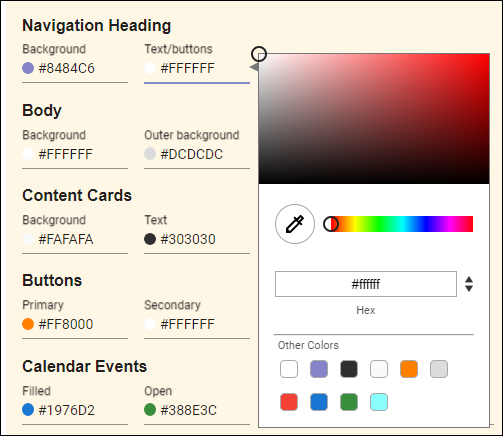The image size is (503, 436).
Task: Click Navigation Heading Text/buttons #FFFFFF field
Action: tap(197, 68)
